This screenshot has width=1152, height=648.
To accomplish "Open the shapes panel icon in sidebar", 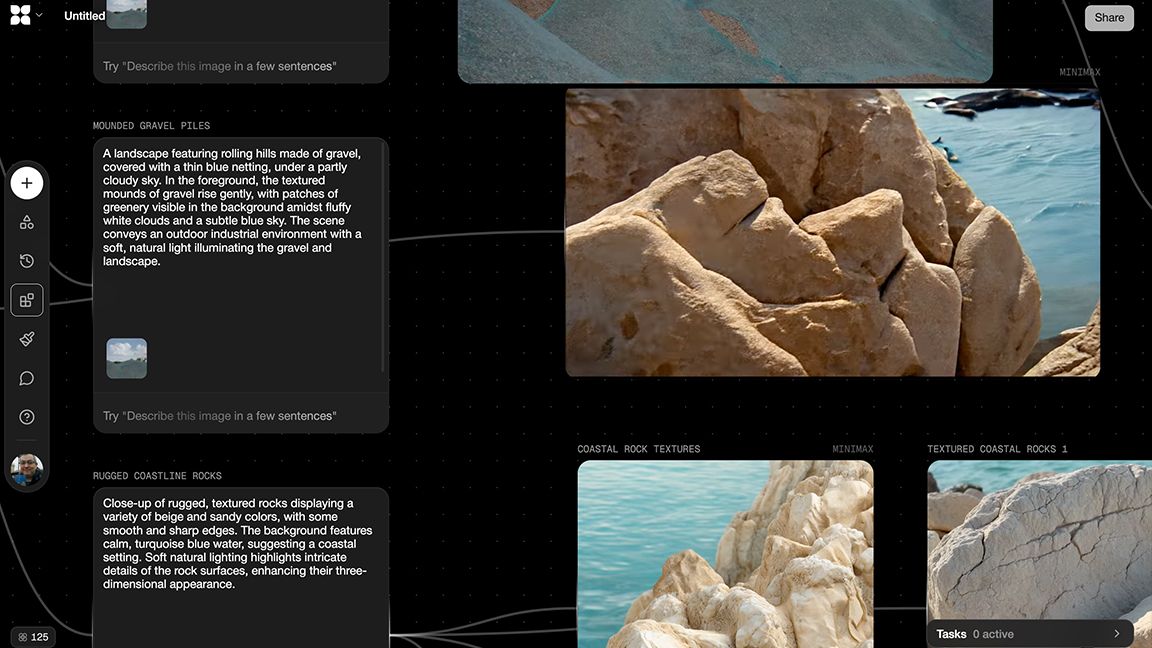I will (x=26, y=221).
